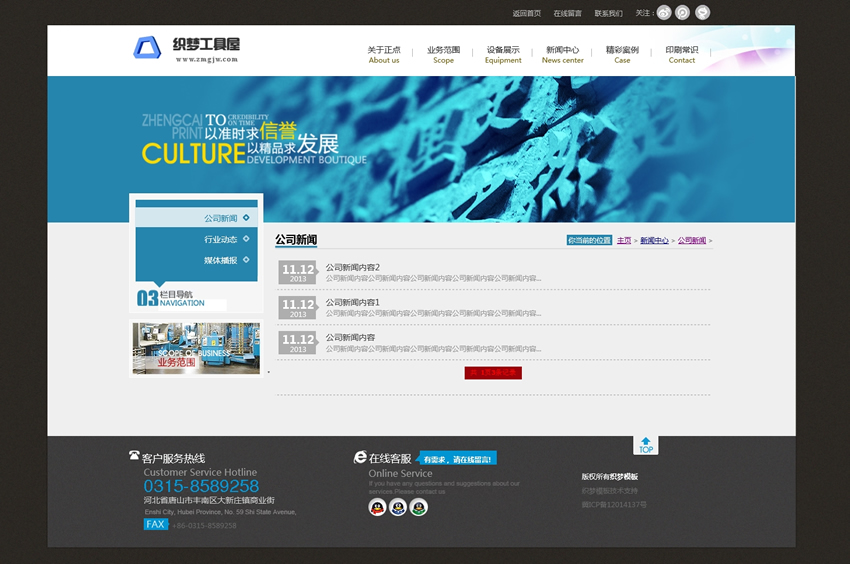Click the diamond bullet beside 媒体播报
This screenshot has height=564, width=850.
[x=246, y=260]
